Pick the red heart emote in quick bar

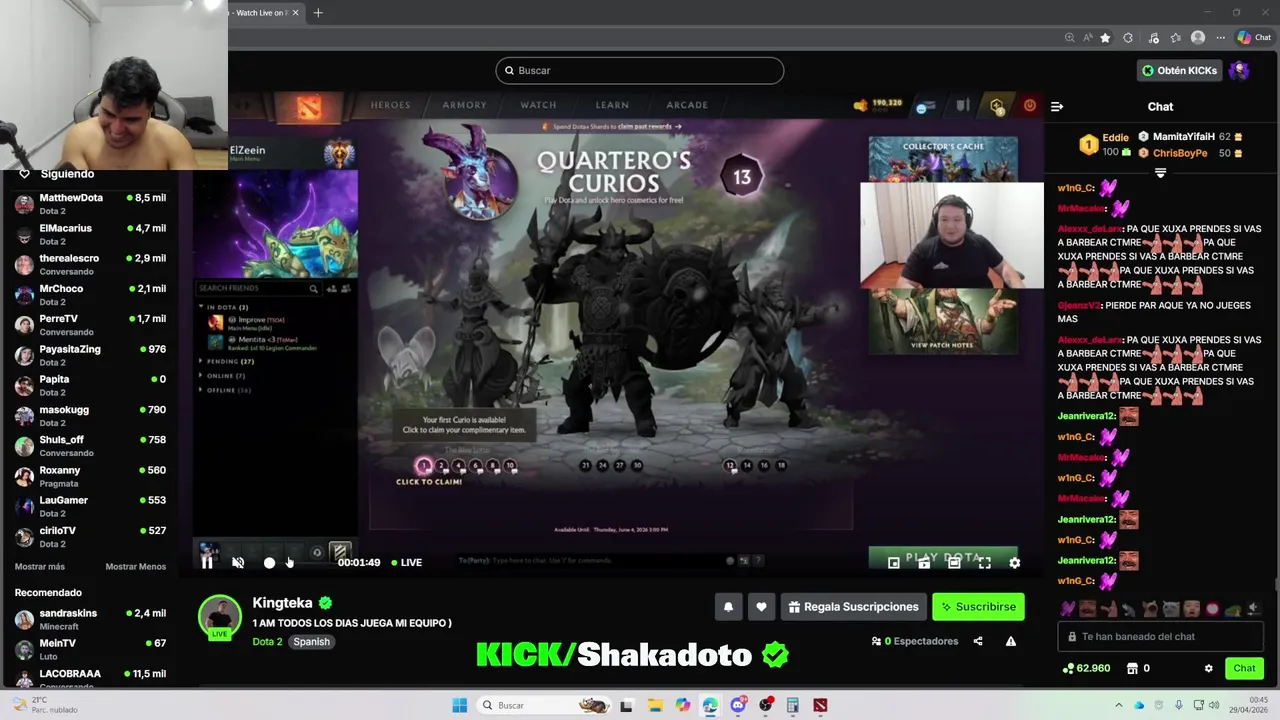click(1212, 609)
